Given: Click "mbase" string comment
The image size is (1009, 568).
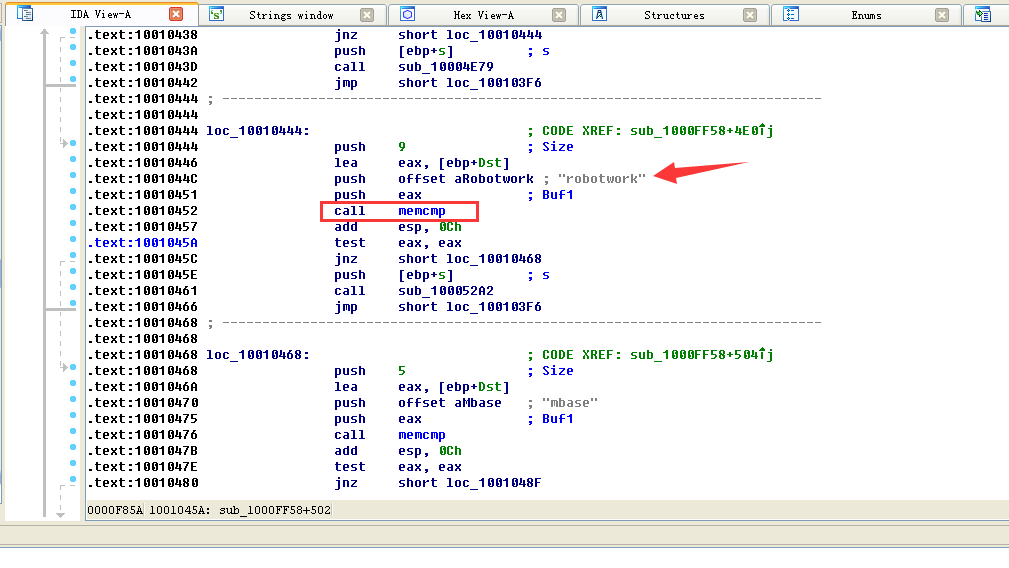Looking at the screenshot, I should [569, 403].
